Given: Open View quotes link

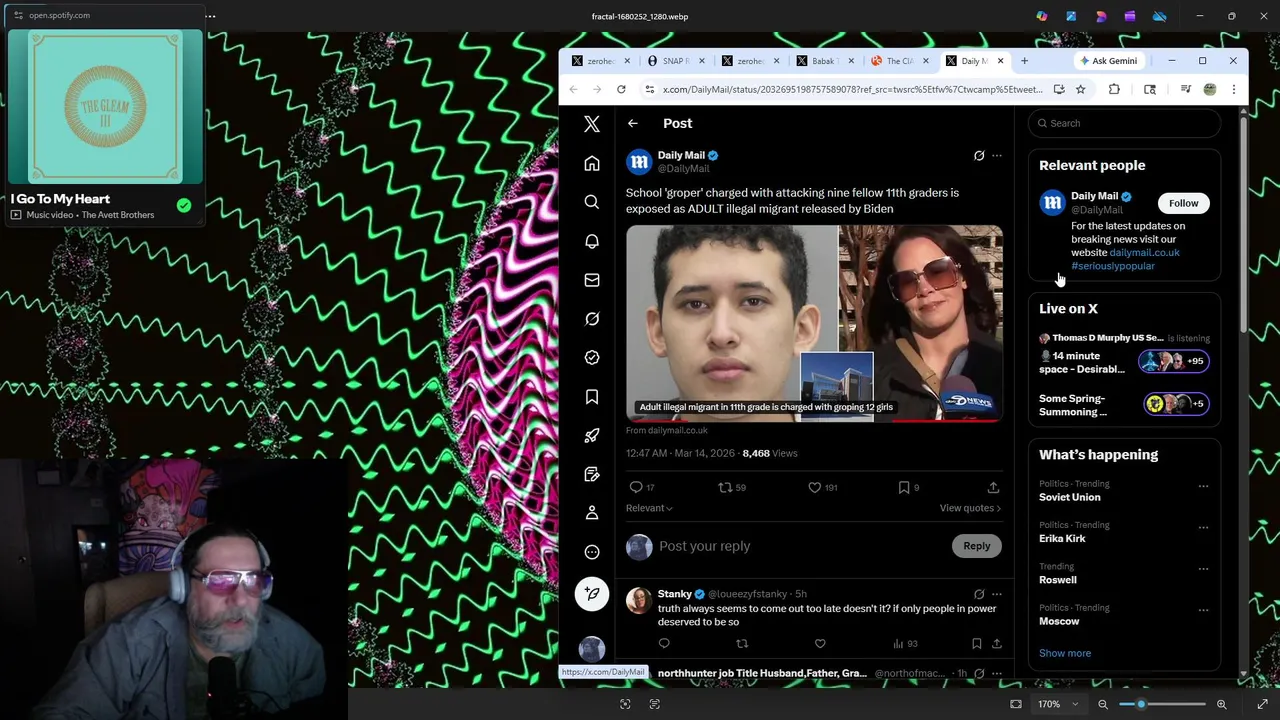Looking at the screenshot, I should 970,508.
